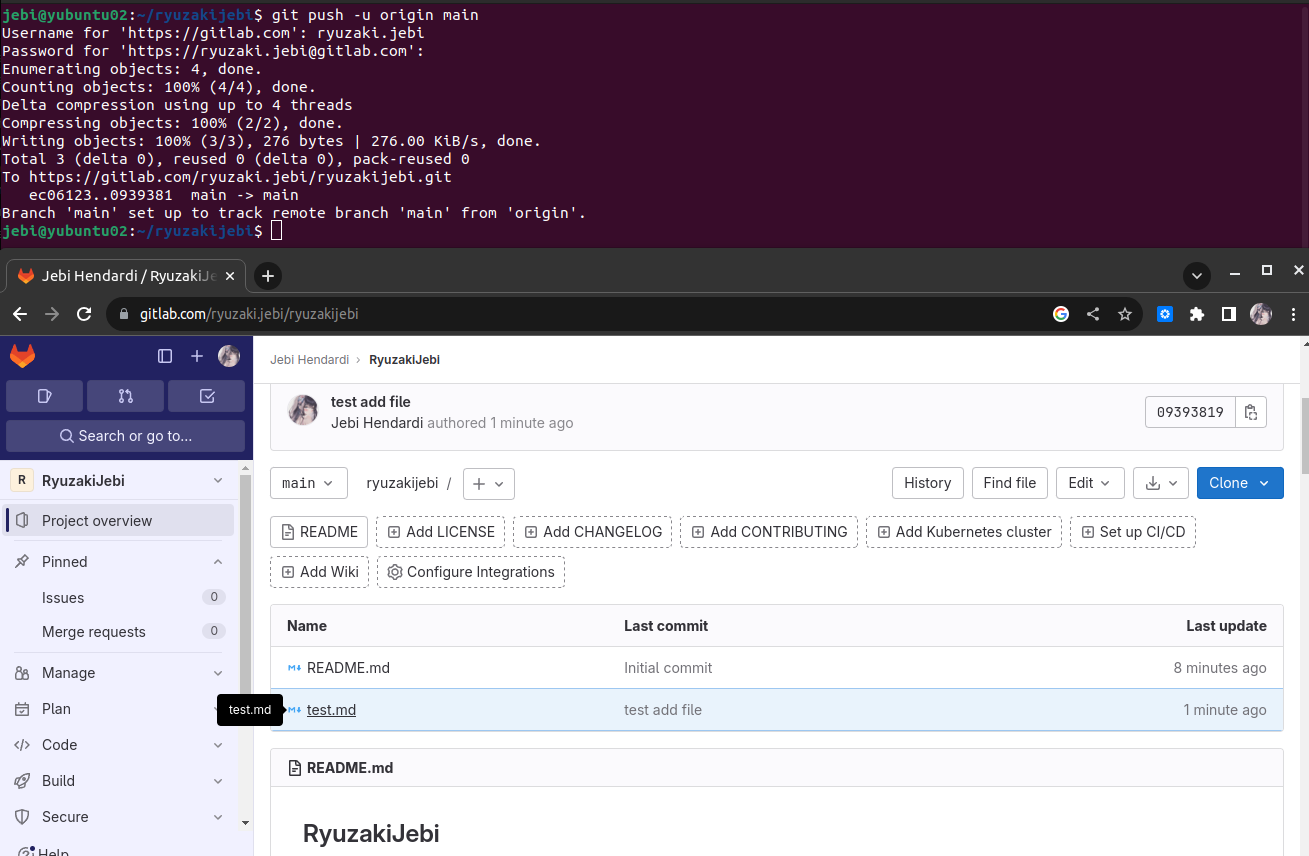This screenshot has width=1309, height=856.
Task: Click the Find file button
Action: [1009, 483]
